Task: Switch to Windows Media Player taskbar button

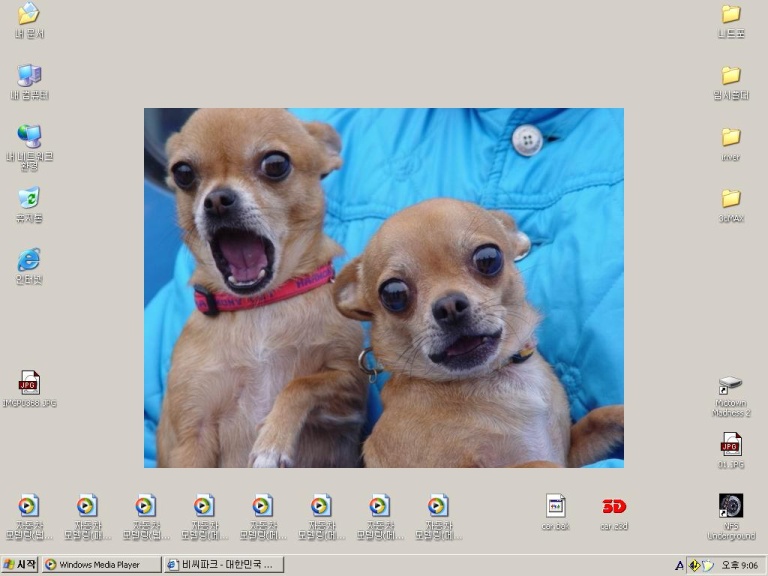Action: [x=101, y=565]
